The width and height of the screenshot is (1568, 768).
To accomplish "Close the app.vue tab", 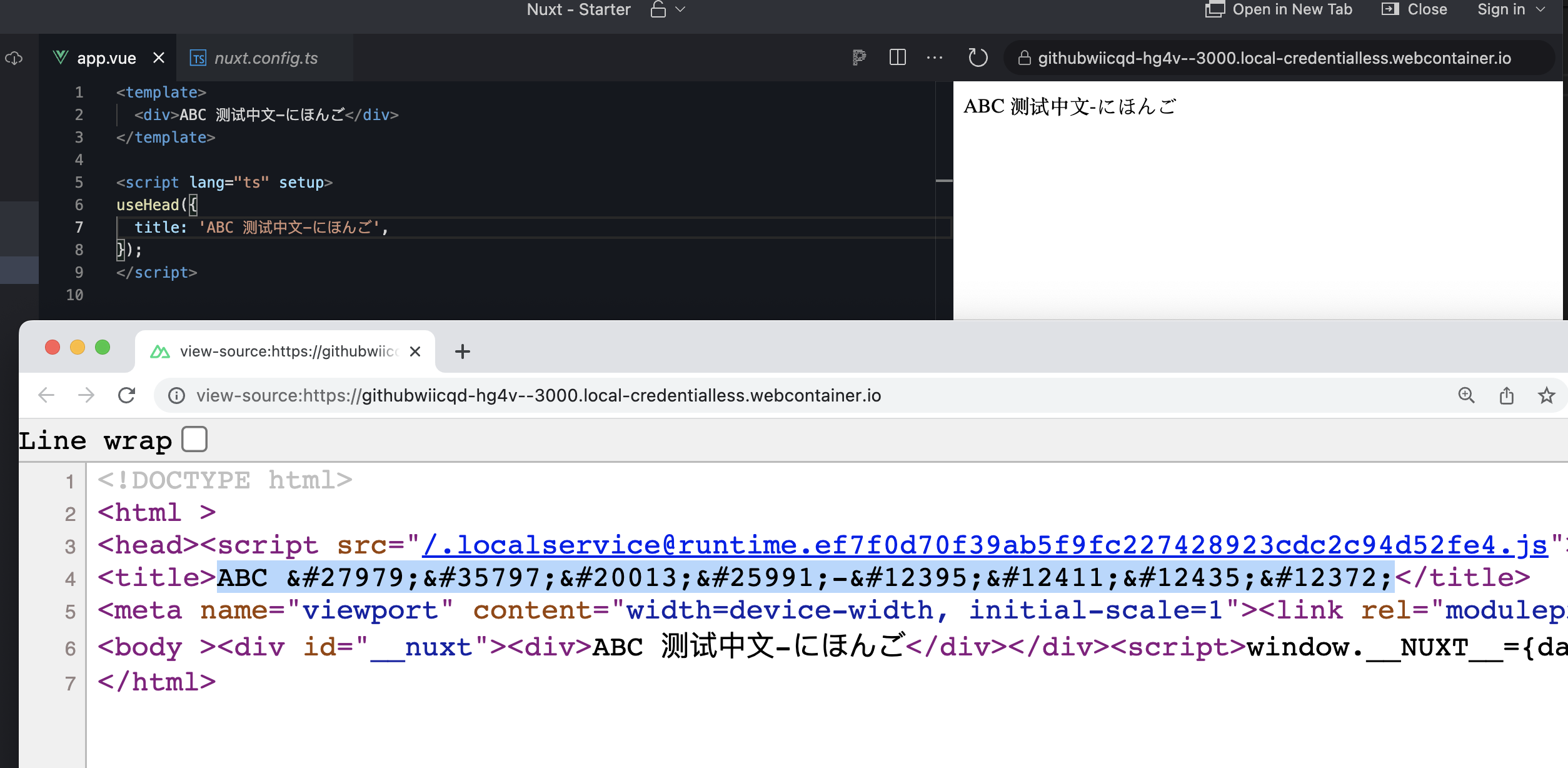I will tap(159, 58).
